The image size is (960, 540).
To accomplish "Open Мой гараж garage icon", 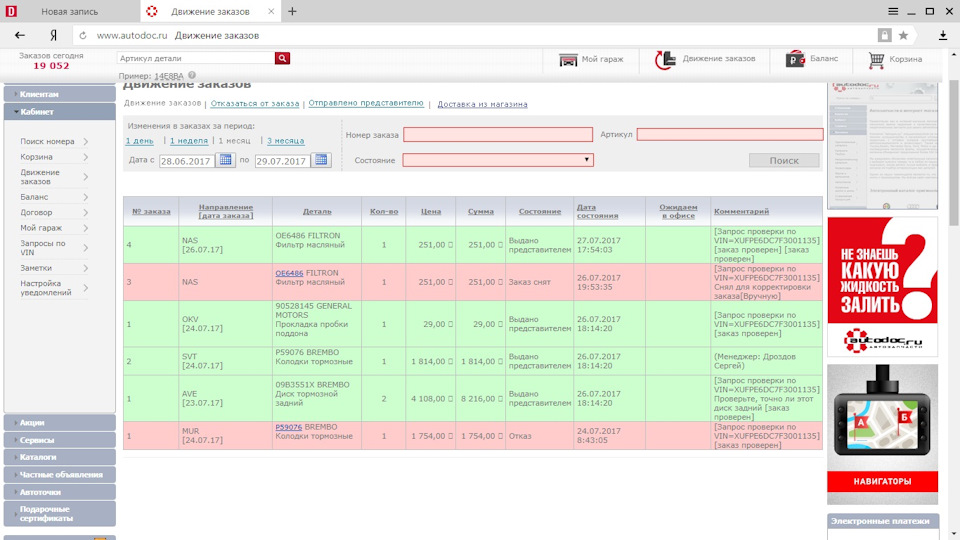I will pos(568,59).
